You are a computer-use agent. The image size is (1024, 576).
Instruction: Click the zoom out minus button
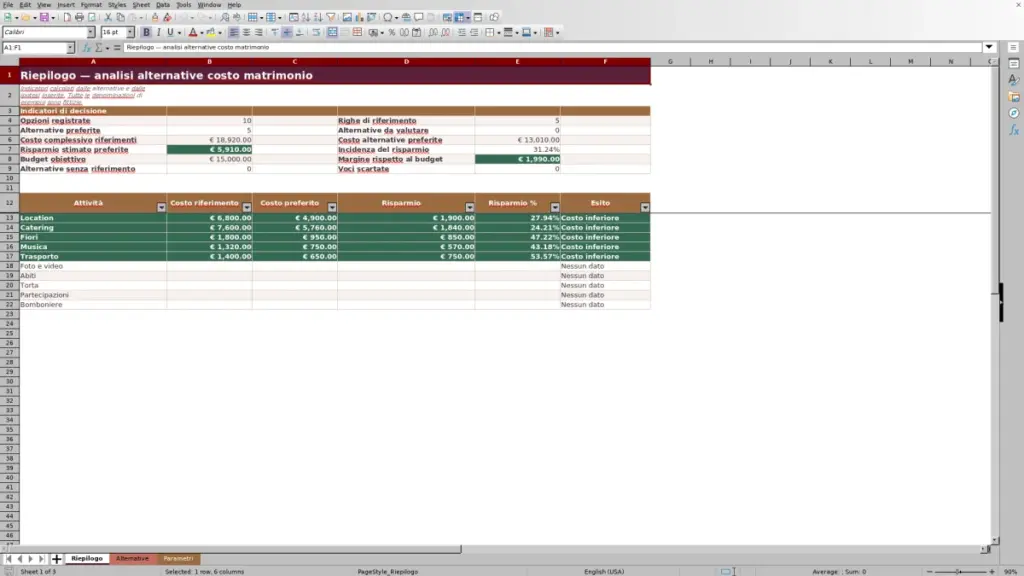coord(929,571)
